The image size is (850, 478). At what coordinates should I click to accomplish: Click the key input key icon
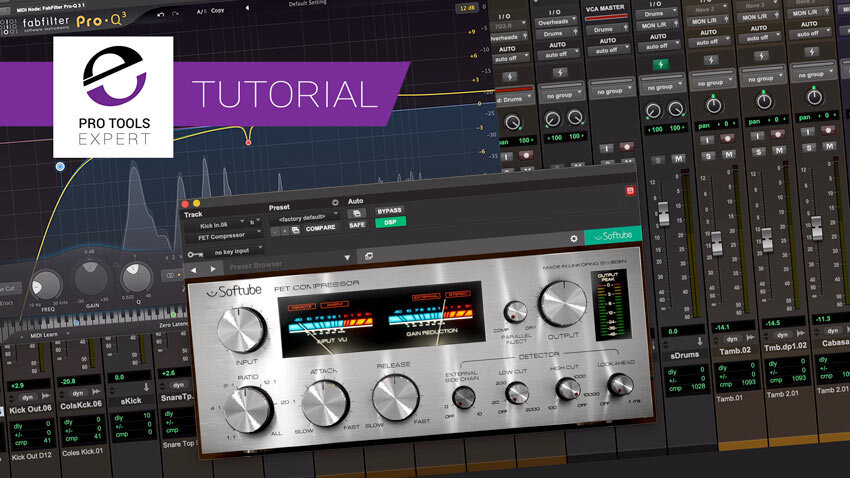[x=195, y=254]
